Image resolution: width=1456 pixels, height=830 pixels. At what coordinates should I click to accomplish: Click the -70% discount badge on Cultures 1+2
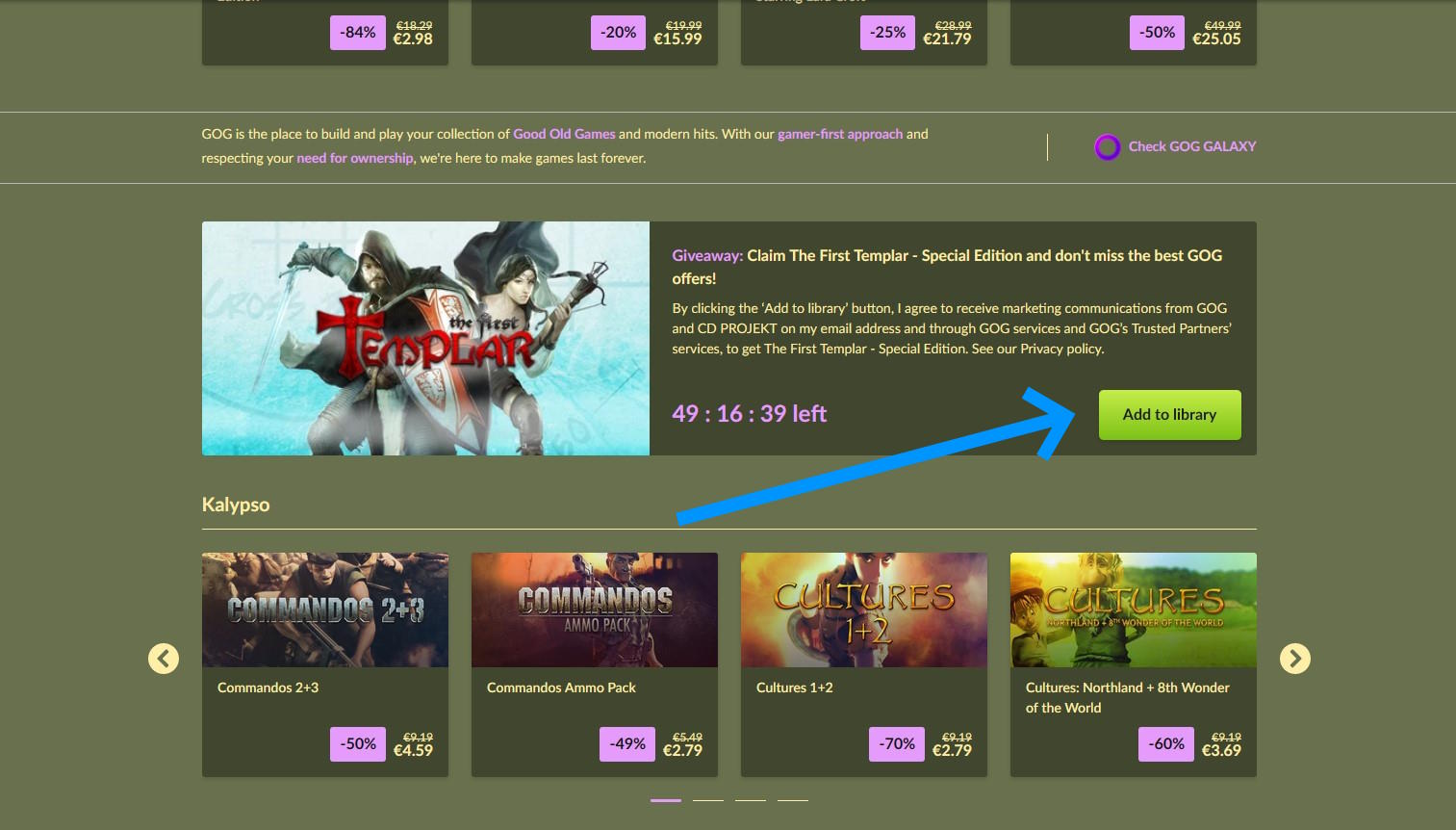point(896,744)
